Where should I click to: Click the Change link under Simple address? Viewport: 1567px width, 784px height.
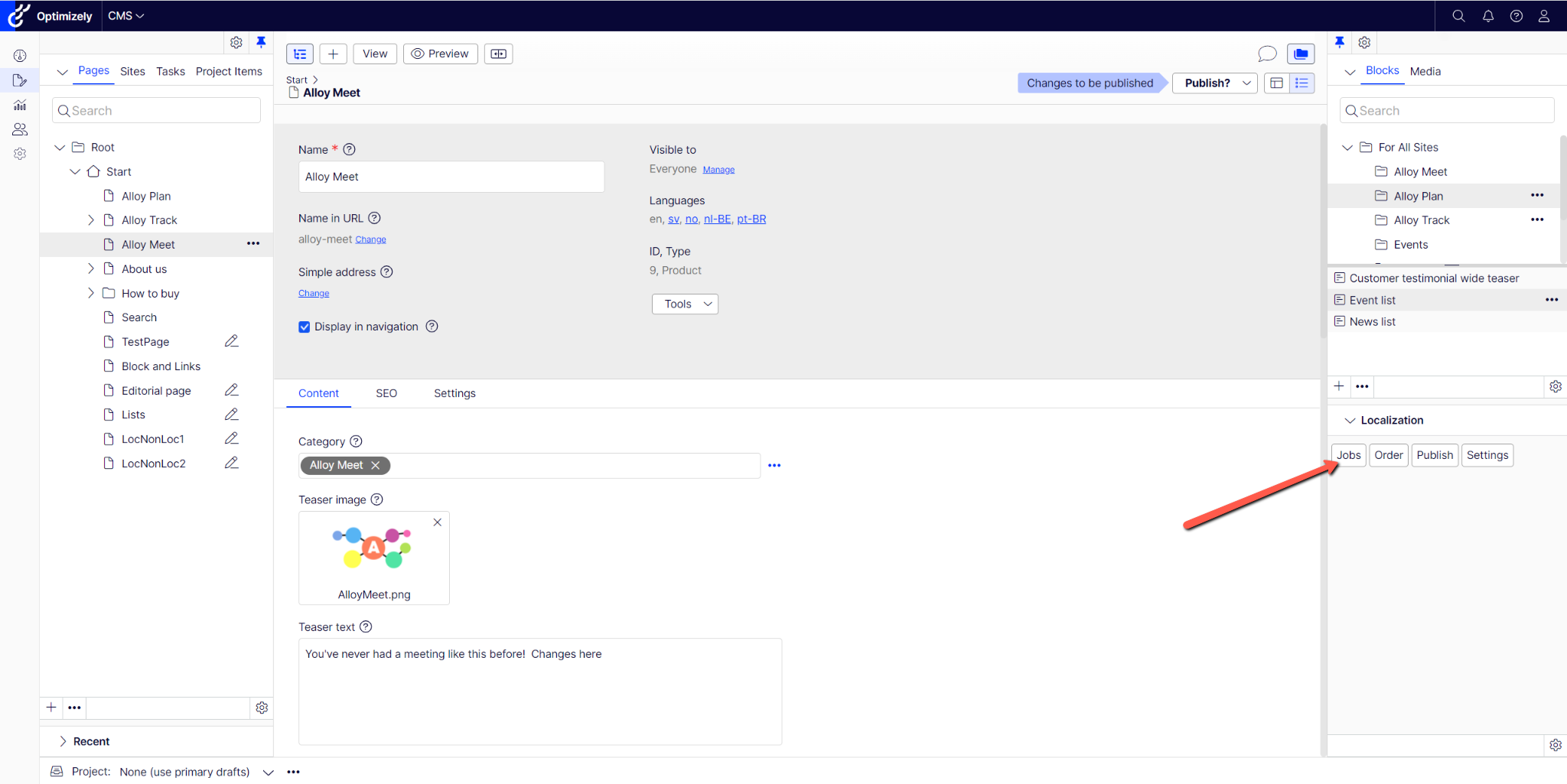[313, 293]
